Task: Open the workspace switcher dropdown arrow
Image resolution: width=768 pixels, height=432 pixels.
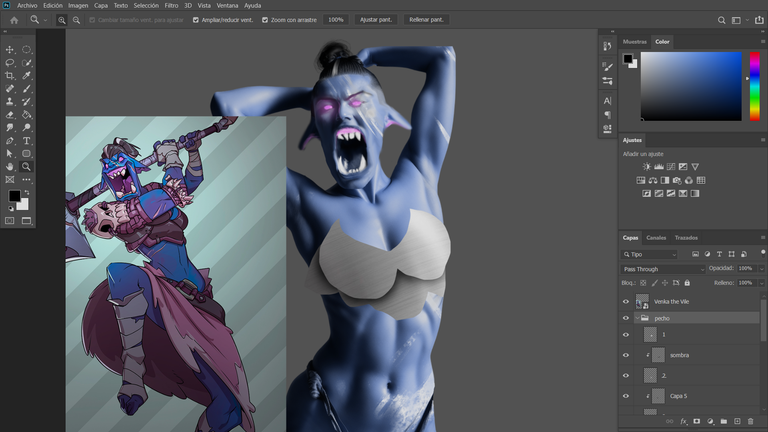Action: [x=747, y=20]
